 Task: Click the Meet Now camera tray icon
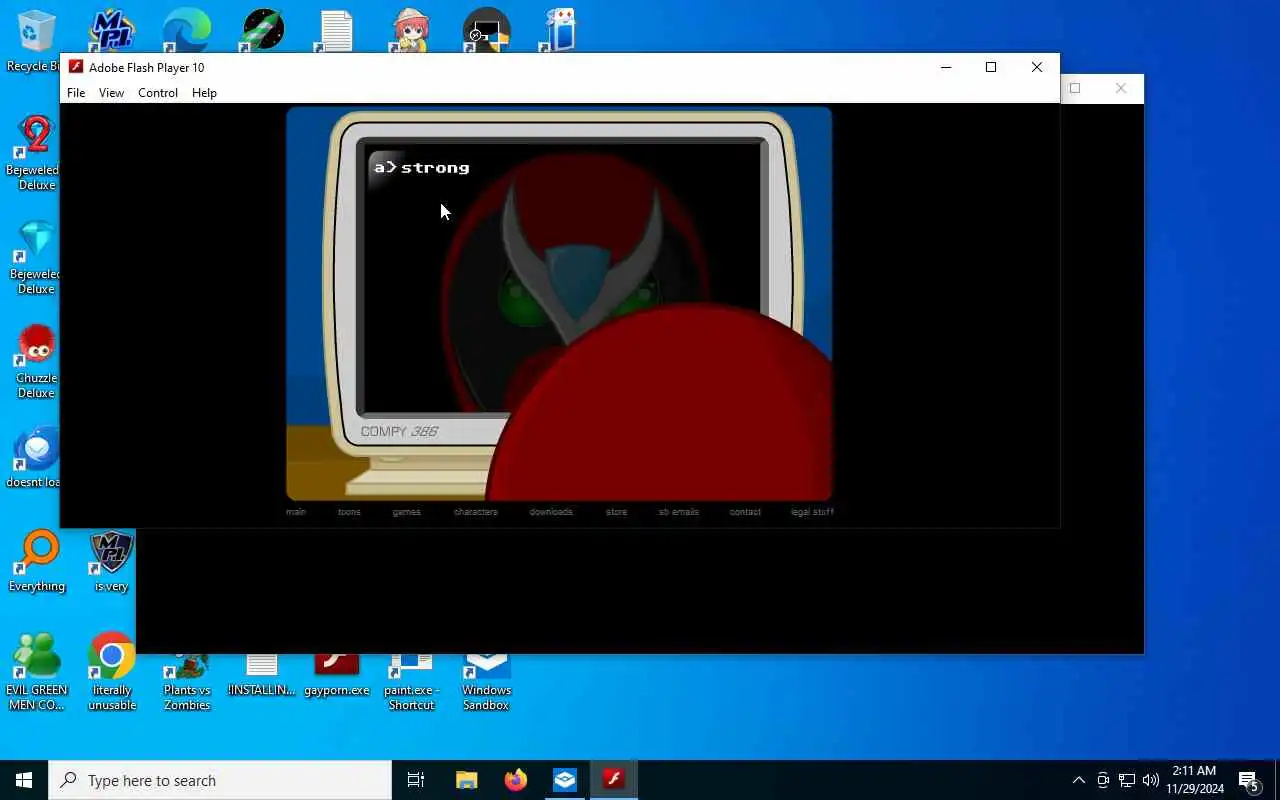1103,780
